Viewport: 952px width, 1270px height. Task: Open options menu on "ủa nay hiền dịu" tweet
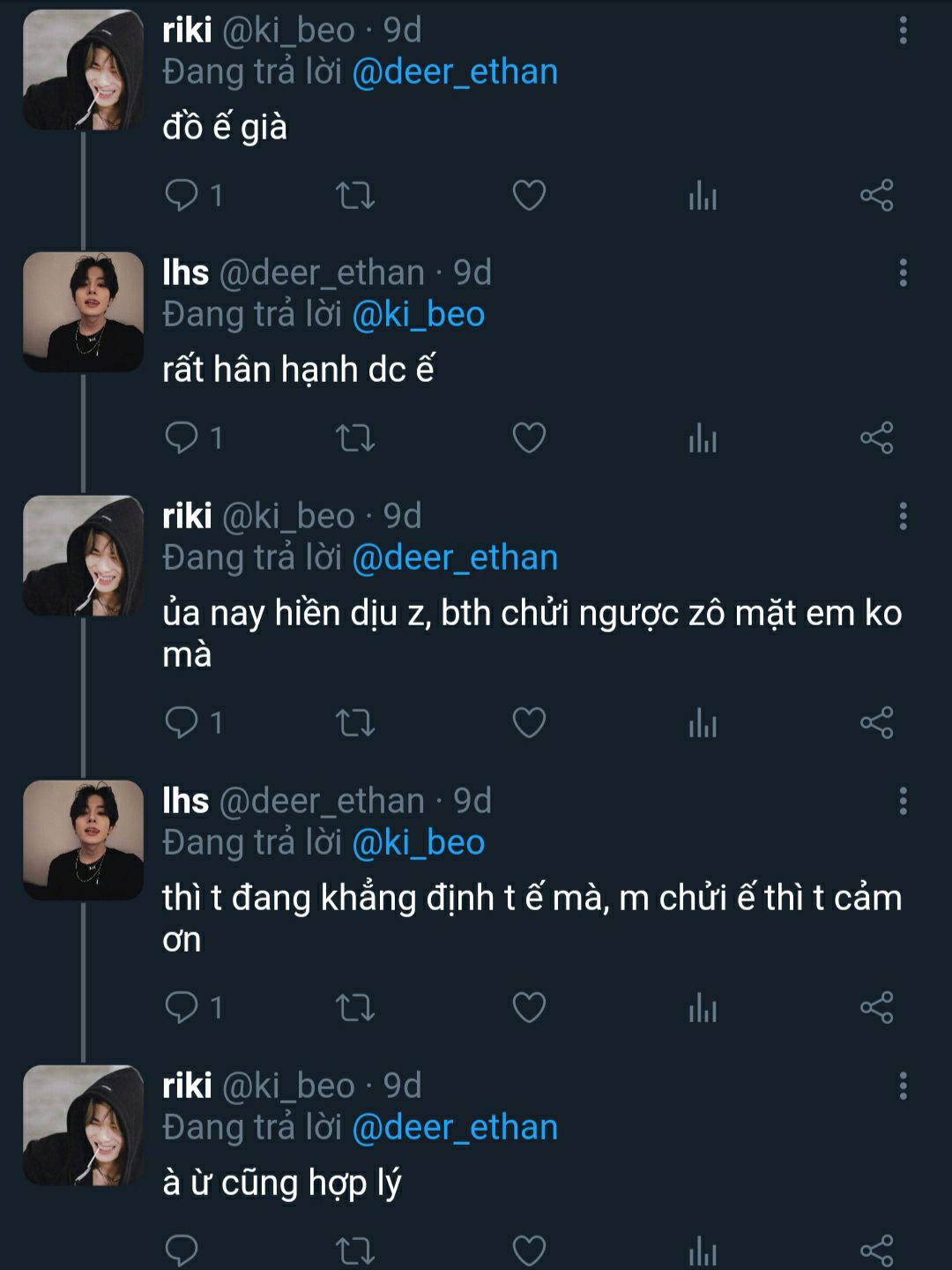pyautogui.click(x=903, y=516)
